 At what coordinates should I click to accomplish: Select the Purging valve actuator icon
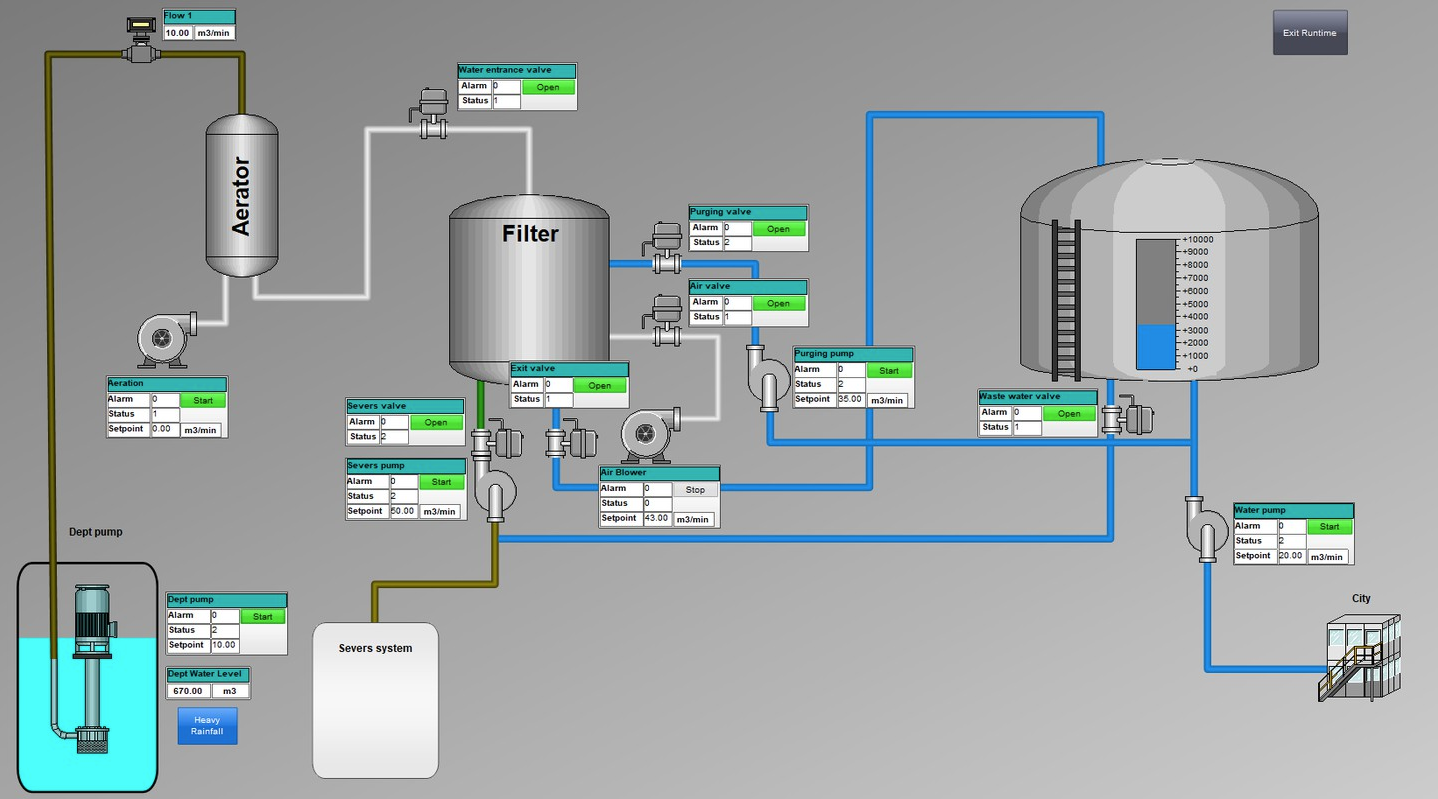click(x=666, y=247)
